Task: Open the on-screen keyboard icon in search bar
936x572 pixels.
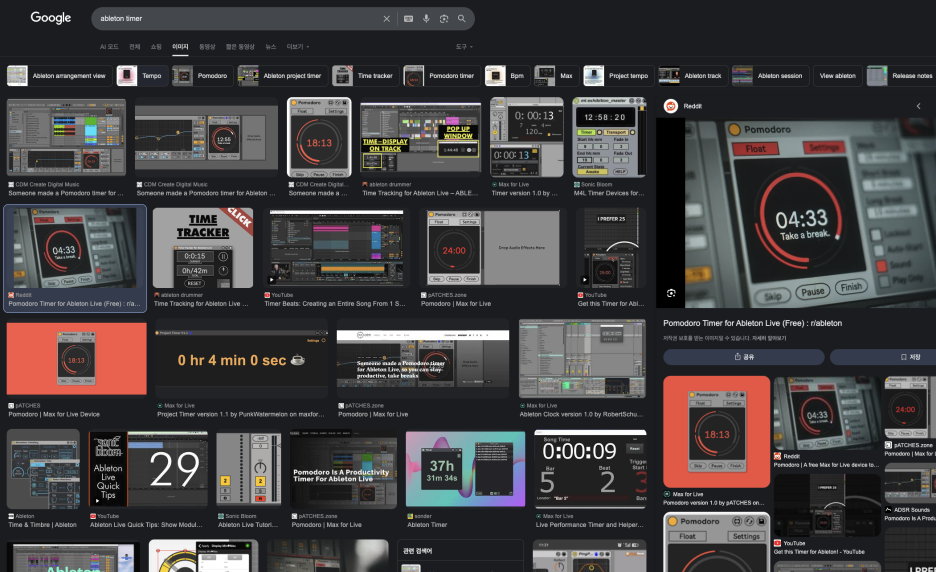Action: tap(408, 19)
